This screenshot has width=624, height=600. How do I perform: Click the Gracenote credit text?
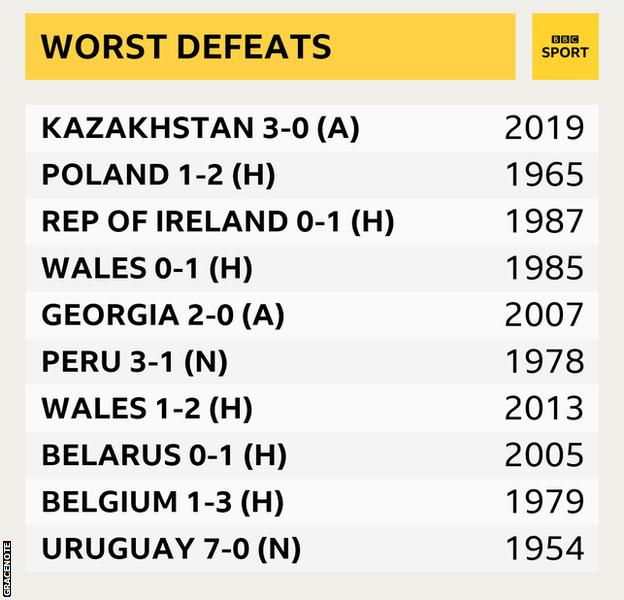7,569
